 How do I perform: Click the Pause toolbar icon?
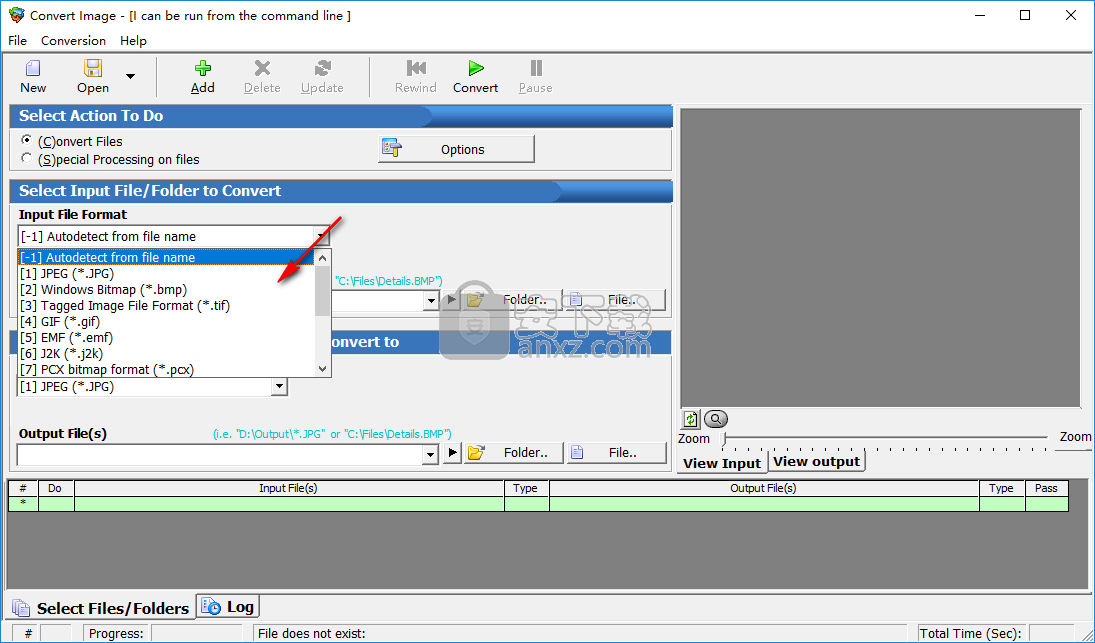pos(536,69)
